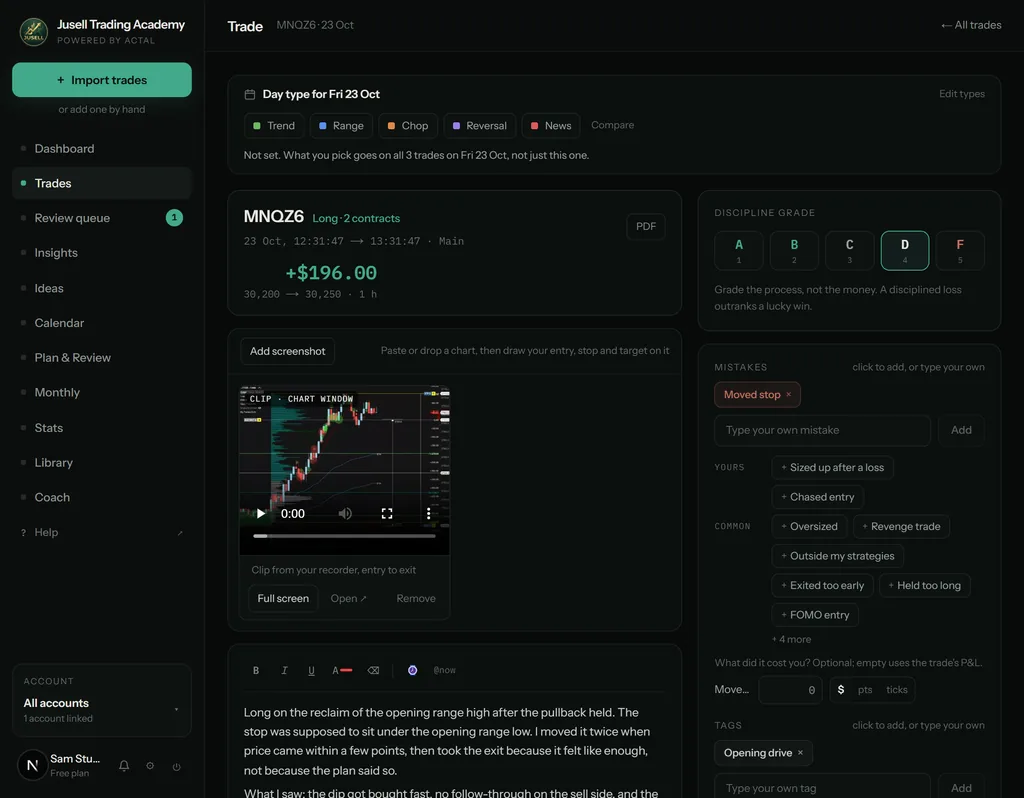This screenshot has height=798, width=1024.
Task: Set discipline grade to B
Action: [794, 250]
